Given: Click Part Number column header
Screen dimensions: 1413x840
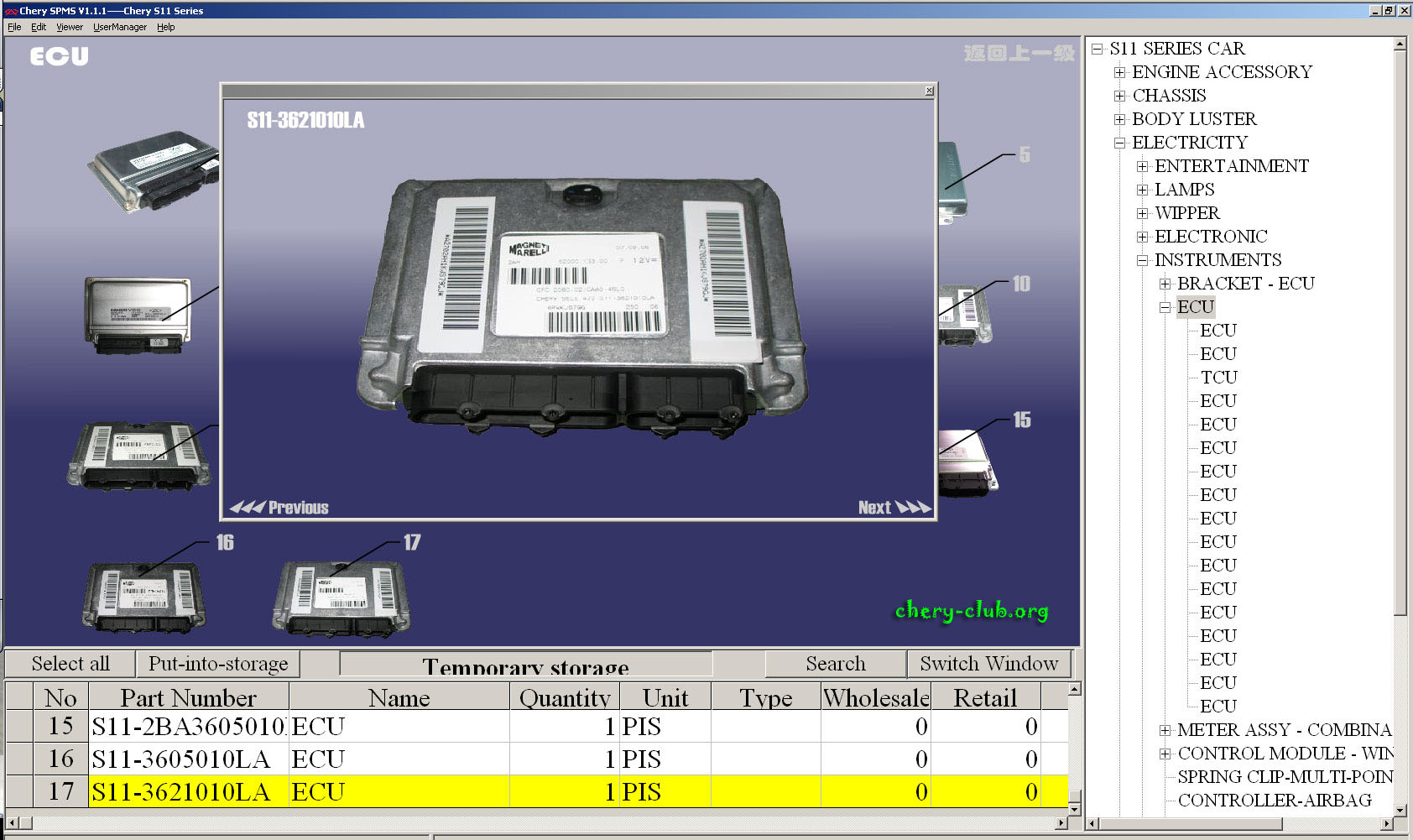Looking at the screenshot, I should coord(189,697).
